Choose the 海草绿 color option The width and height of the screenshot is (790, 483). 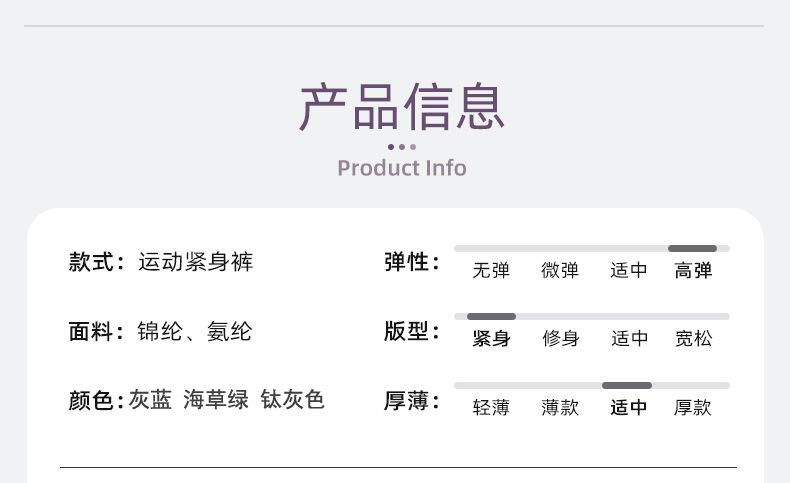[x=216, y=400]
